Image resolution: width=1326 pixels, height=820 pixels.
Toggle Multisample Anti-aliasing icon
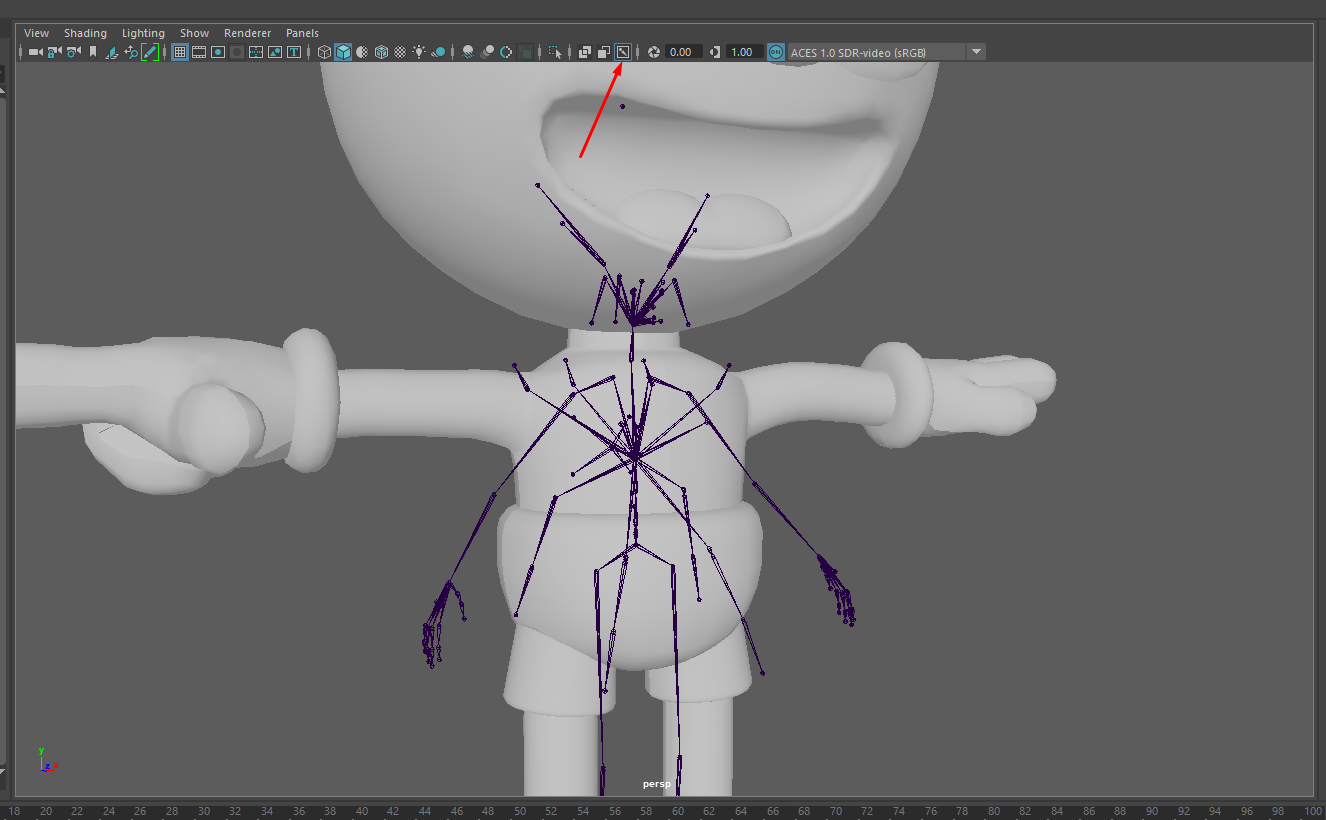[x=506, y=52]
